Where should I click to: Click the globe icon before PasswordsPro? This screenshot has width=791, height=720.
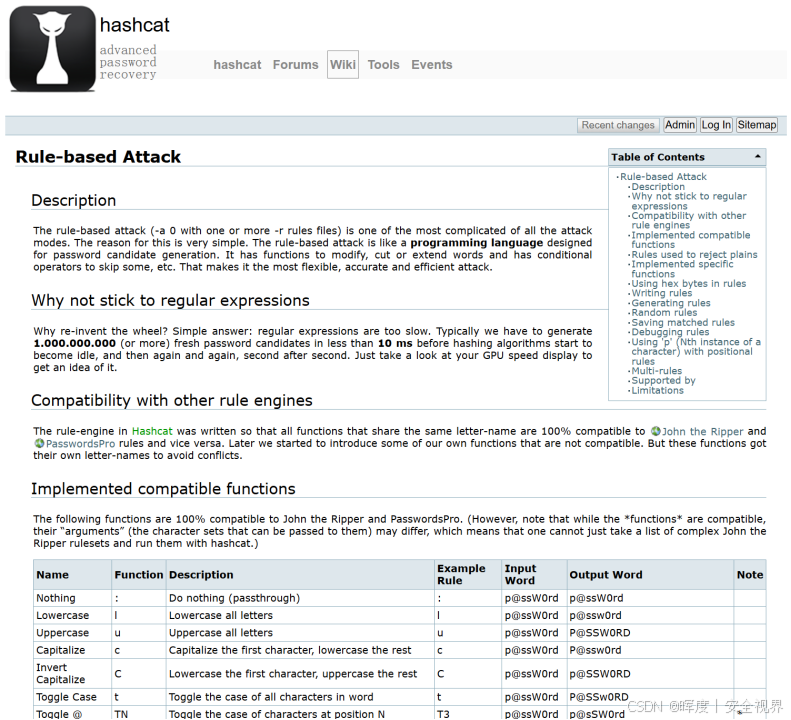click(x=39, y=444)
